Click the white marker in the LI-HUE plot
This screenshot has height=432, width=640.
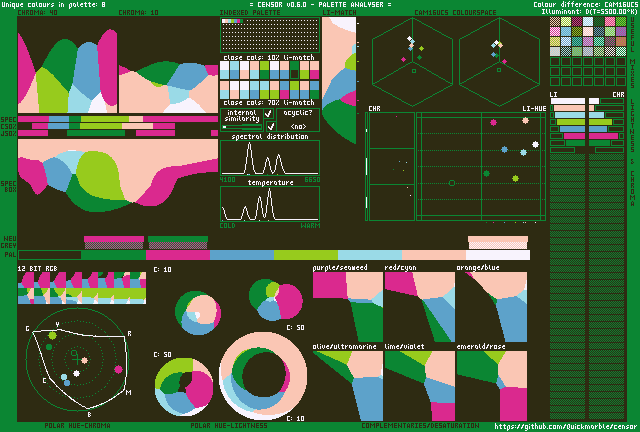pyautogui.click(x=536, y=144)
